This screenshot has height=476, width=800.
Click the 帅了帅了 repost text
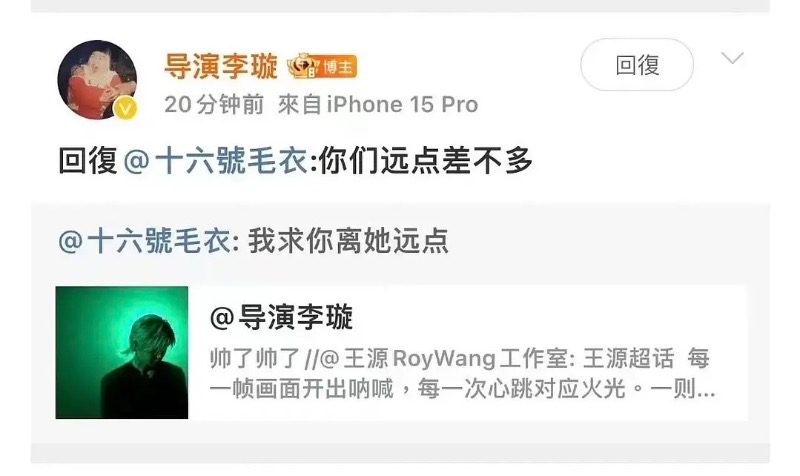[255, 358]
